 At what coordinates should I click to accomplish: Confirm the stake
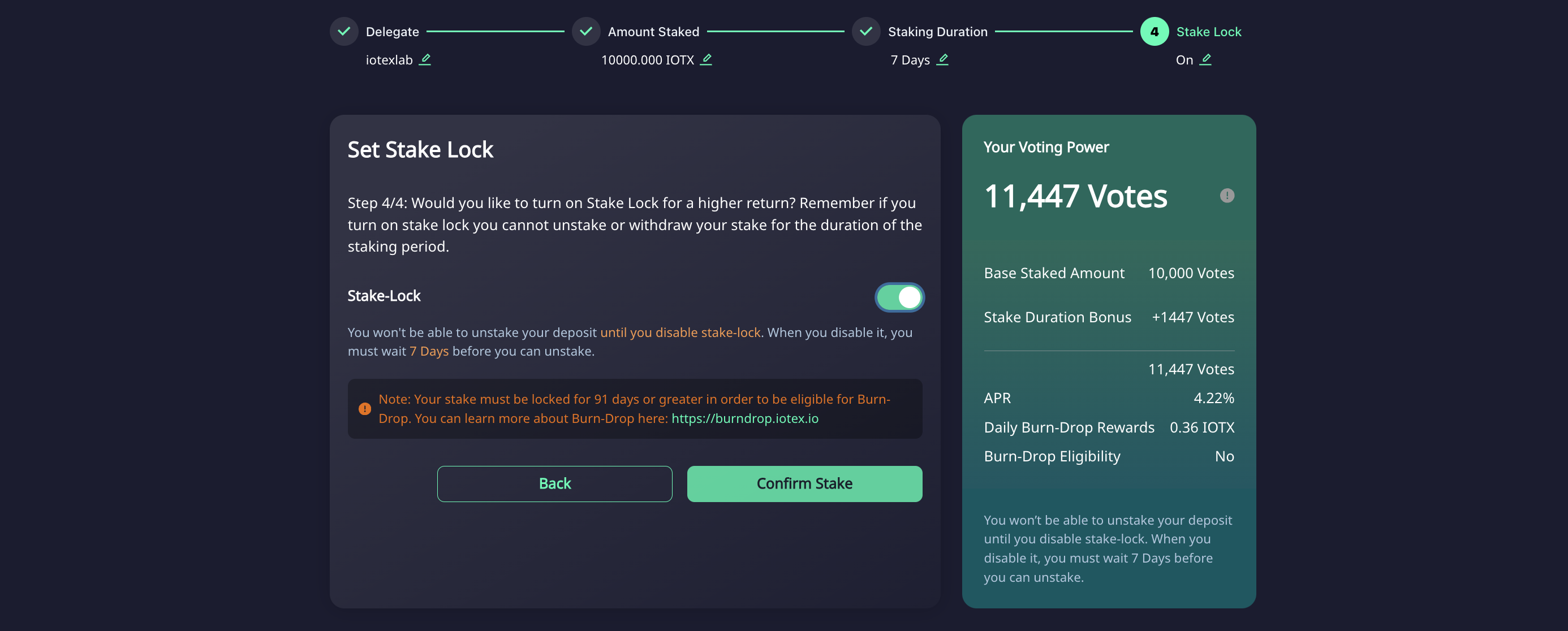804,484
